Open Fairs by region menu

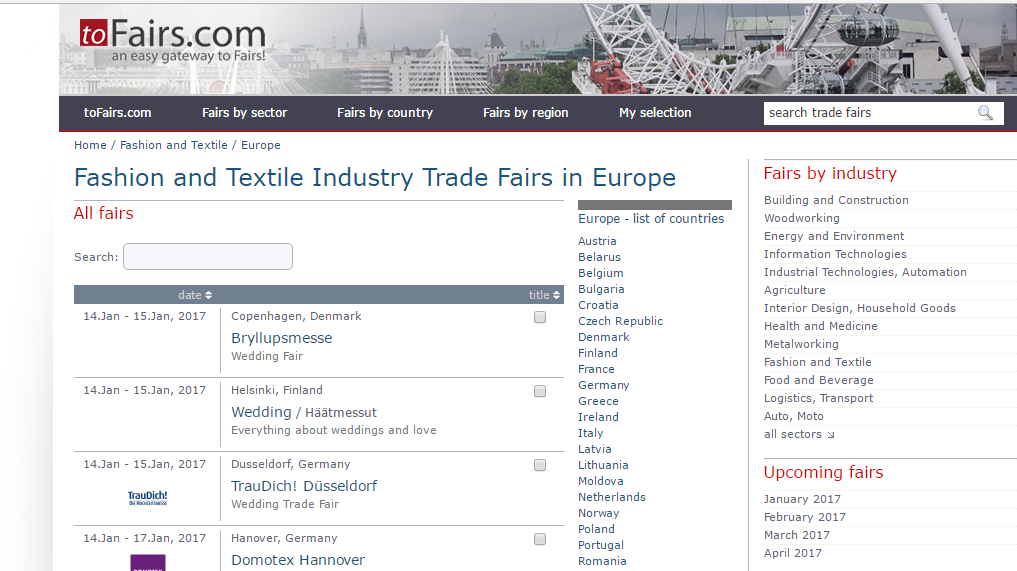(525, 113)
